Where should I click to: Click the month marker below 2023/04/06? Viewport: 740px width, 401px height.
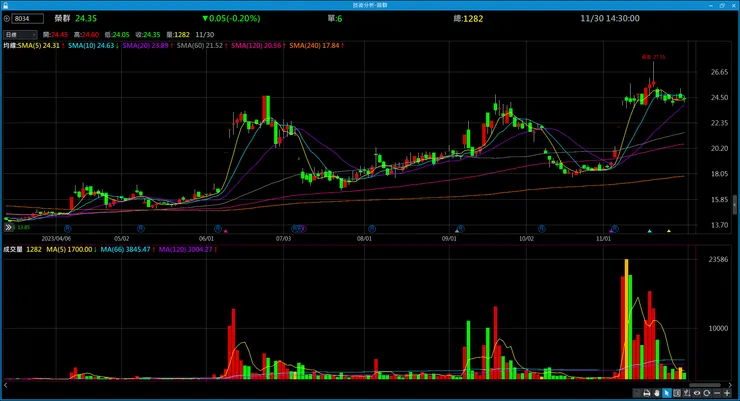pos(67,228)
